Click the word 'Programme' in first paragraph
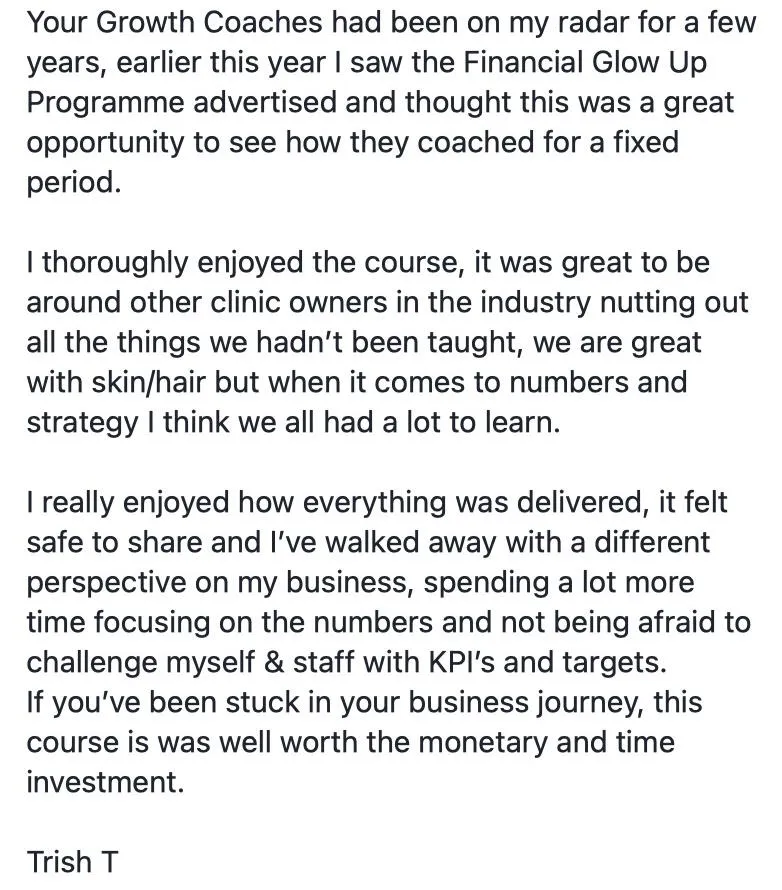Viewport: 782px width, 890px height. coord(106,103)
